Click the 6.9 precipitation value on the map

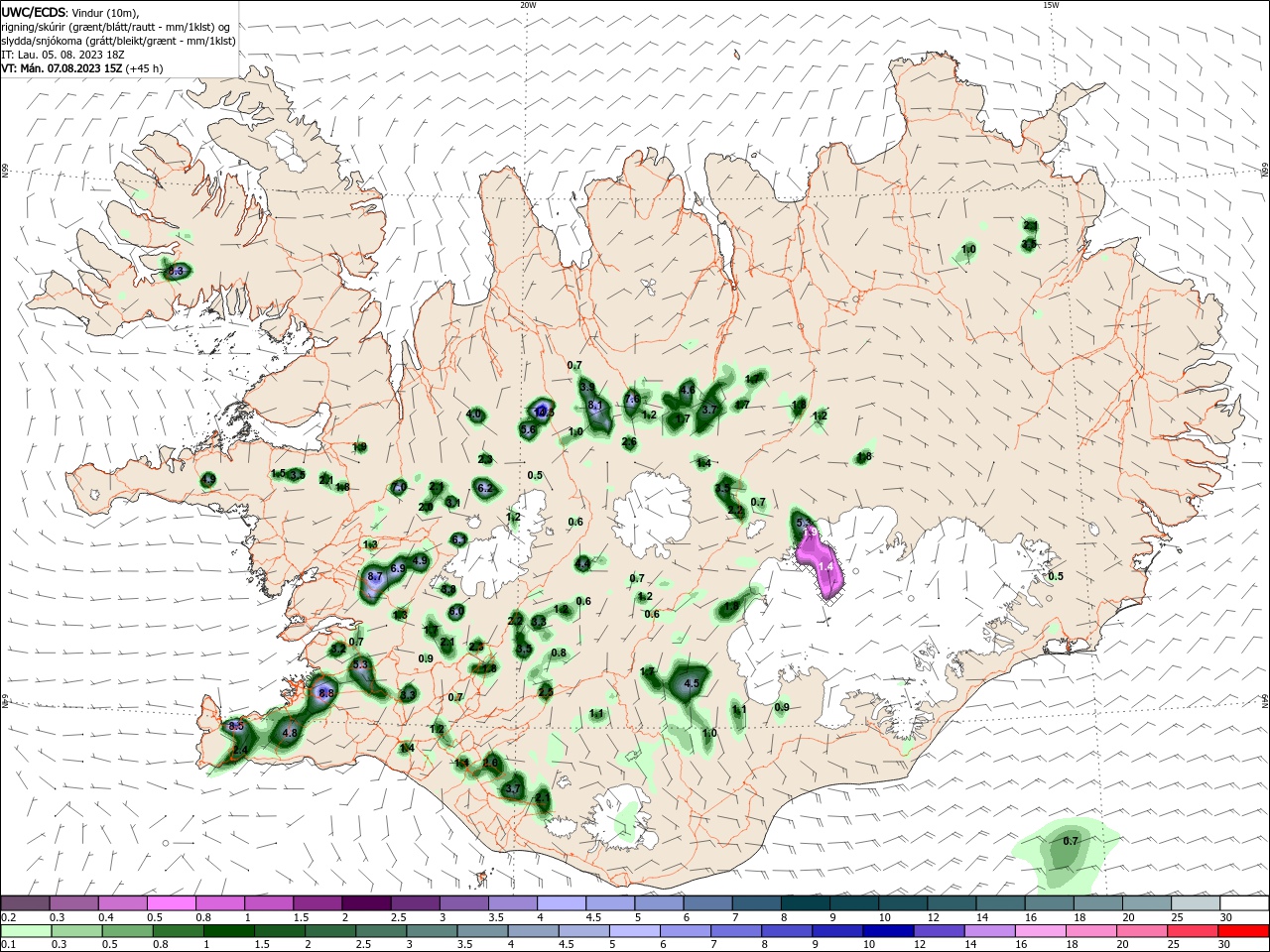tap(398, 568)
